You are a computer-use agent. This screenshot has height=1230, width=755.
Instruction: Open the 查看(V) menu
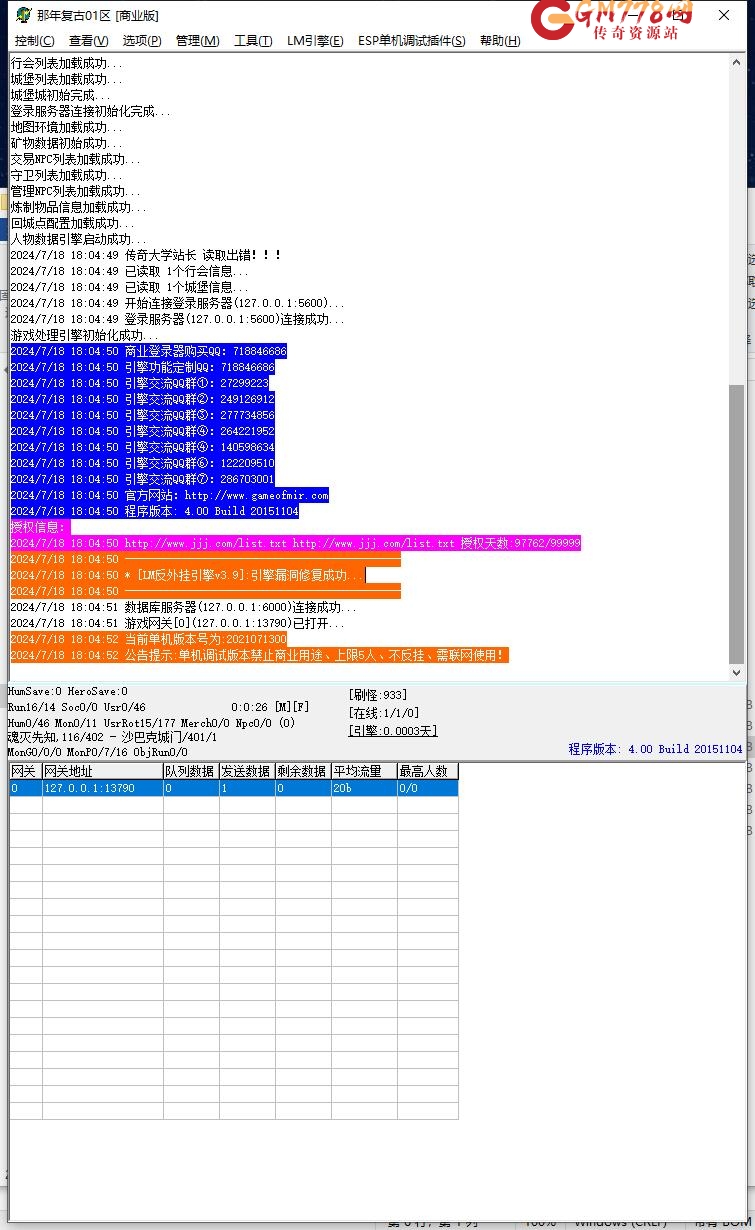point(88,41)
